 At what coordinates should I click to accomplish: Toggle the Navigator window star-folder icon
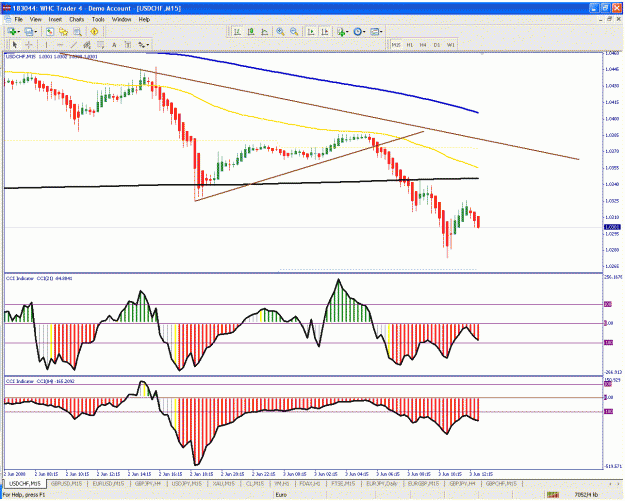click(63, 31)
